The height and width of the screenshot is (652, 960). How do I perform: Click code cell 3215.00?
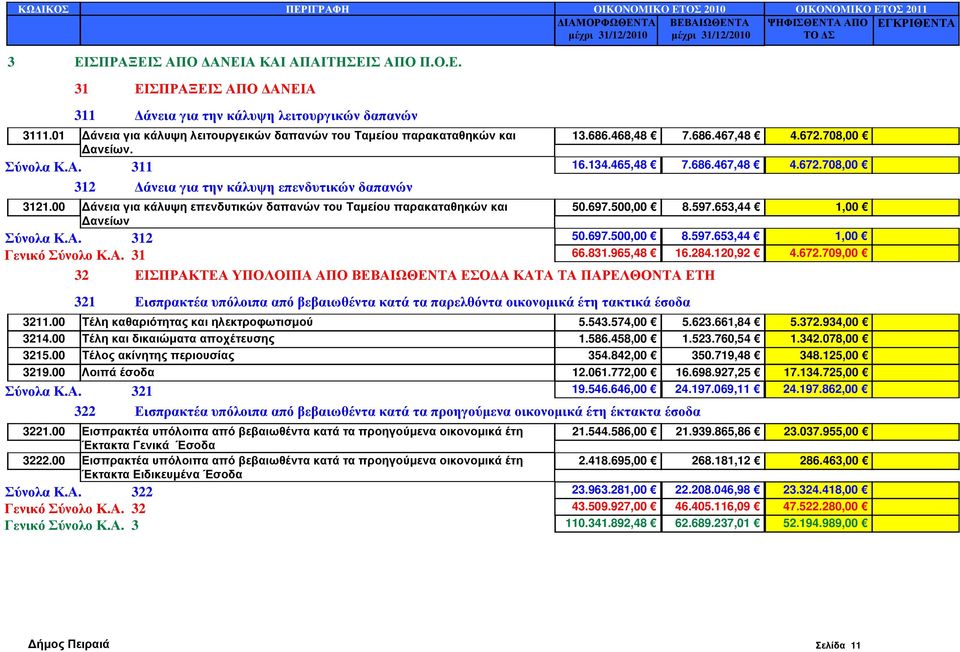pos(43,356)
